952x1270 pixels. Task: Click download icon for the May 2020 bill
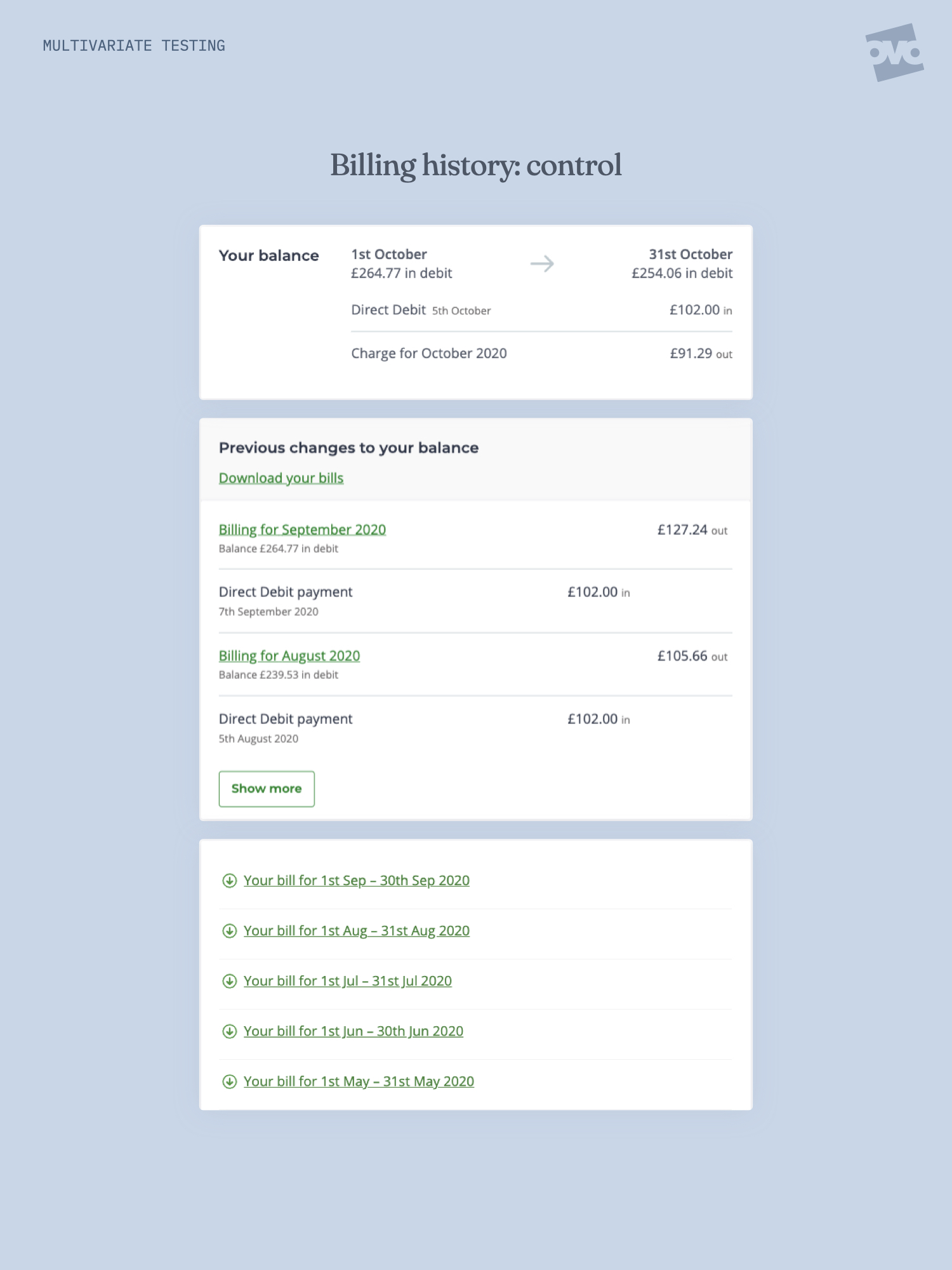click(x=229, y=1081)
